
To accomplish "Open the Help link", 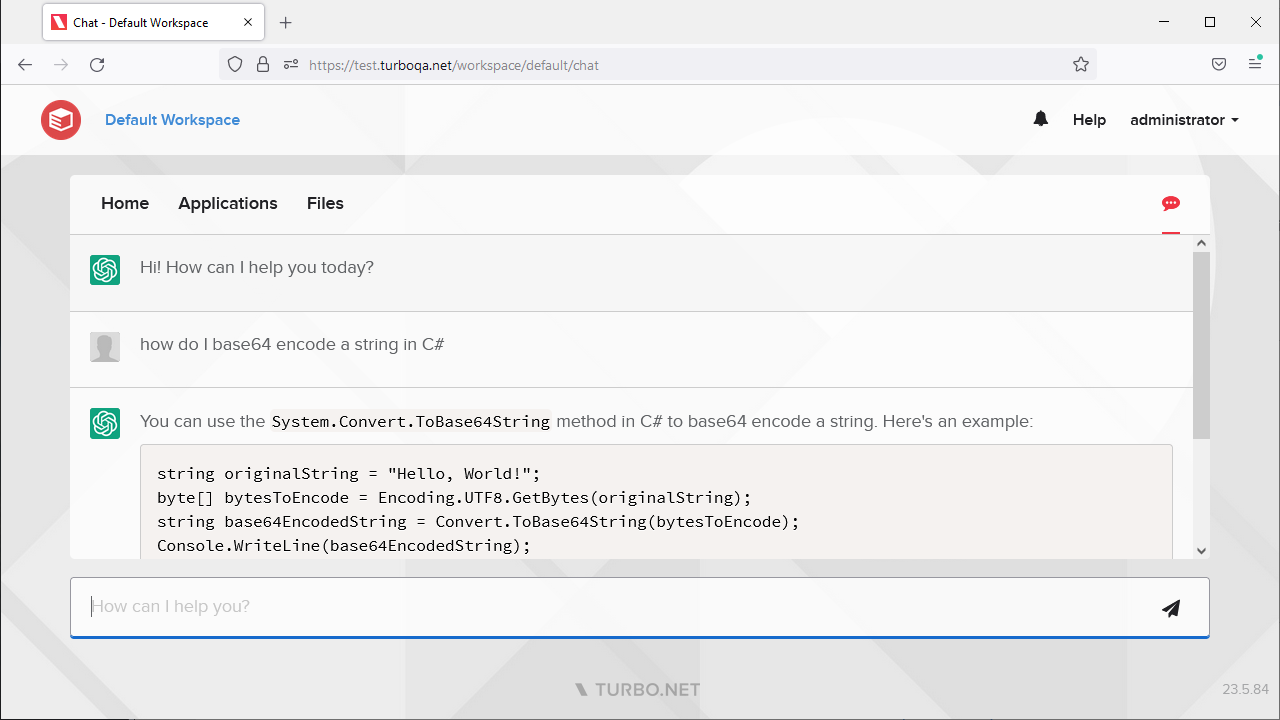I will [1089, 120].
